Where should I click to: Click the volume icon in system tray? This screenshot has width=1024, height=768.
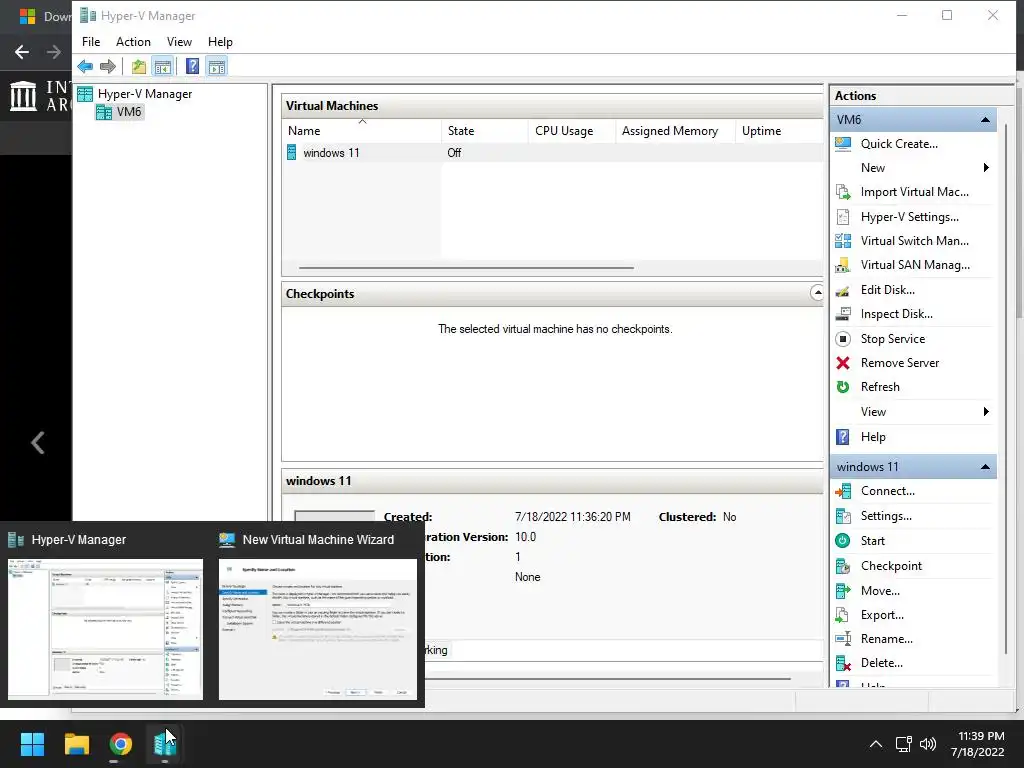coord(927,744)
